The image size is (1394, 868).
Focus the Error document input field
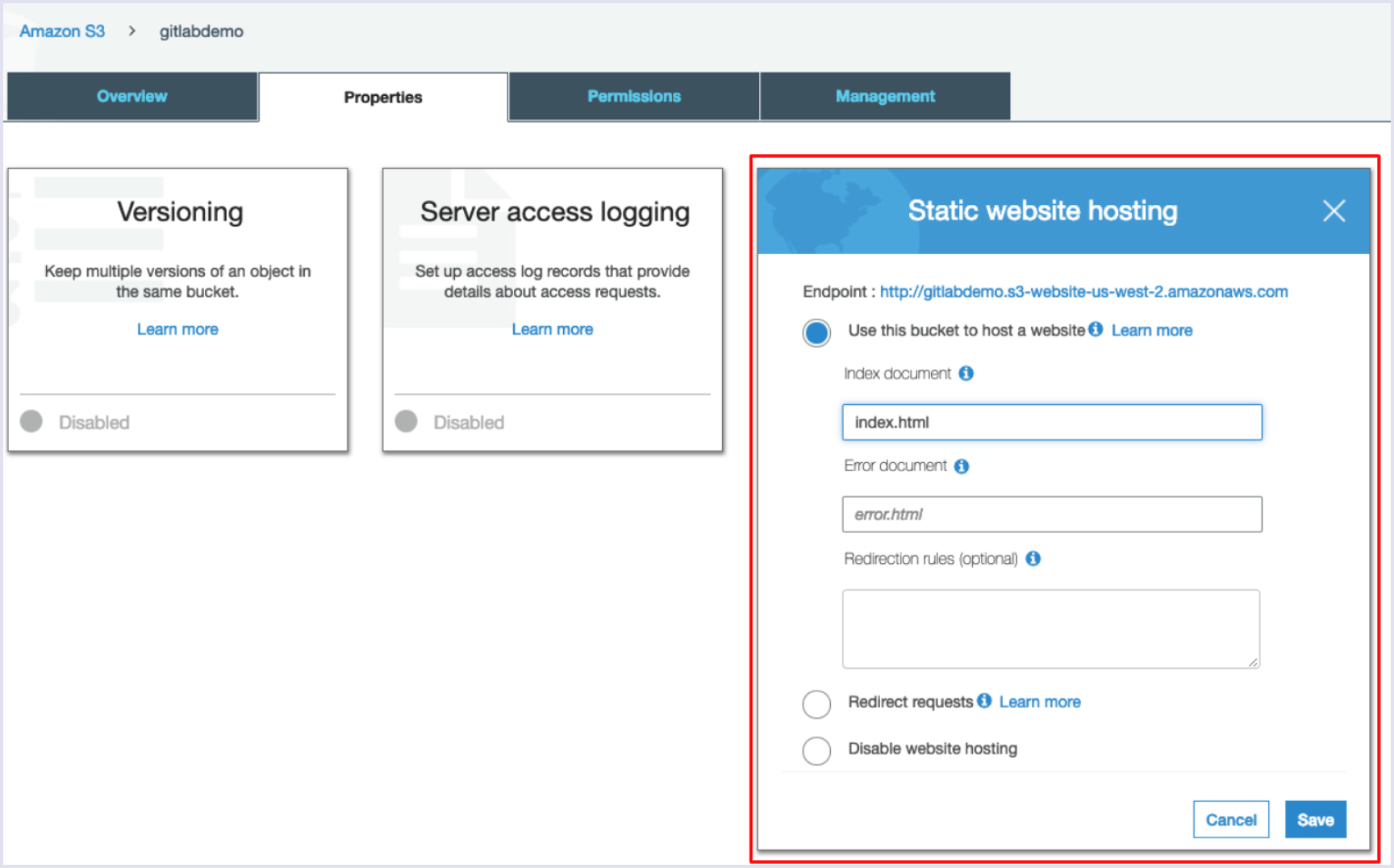1052,514
